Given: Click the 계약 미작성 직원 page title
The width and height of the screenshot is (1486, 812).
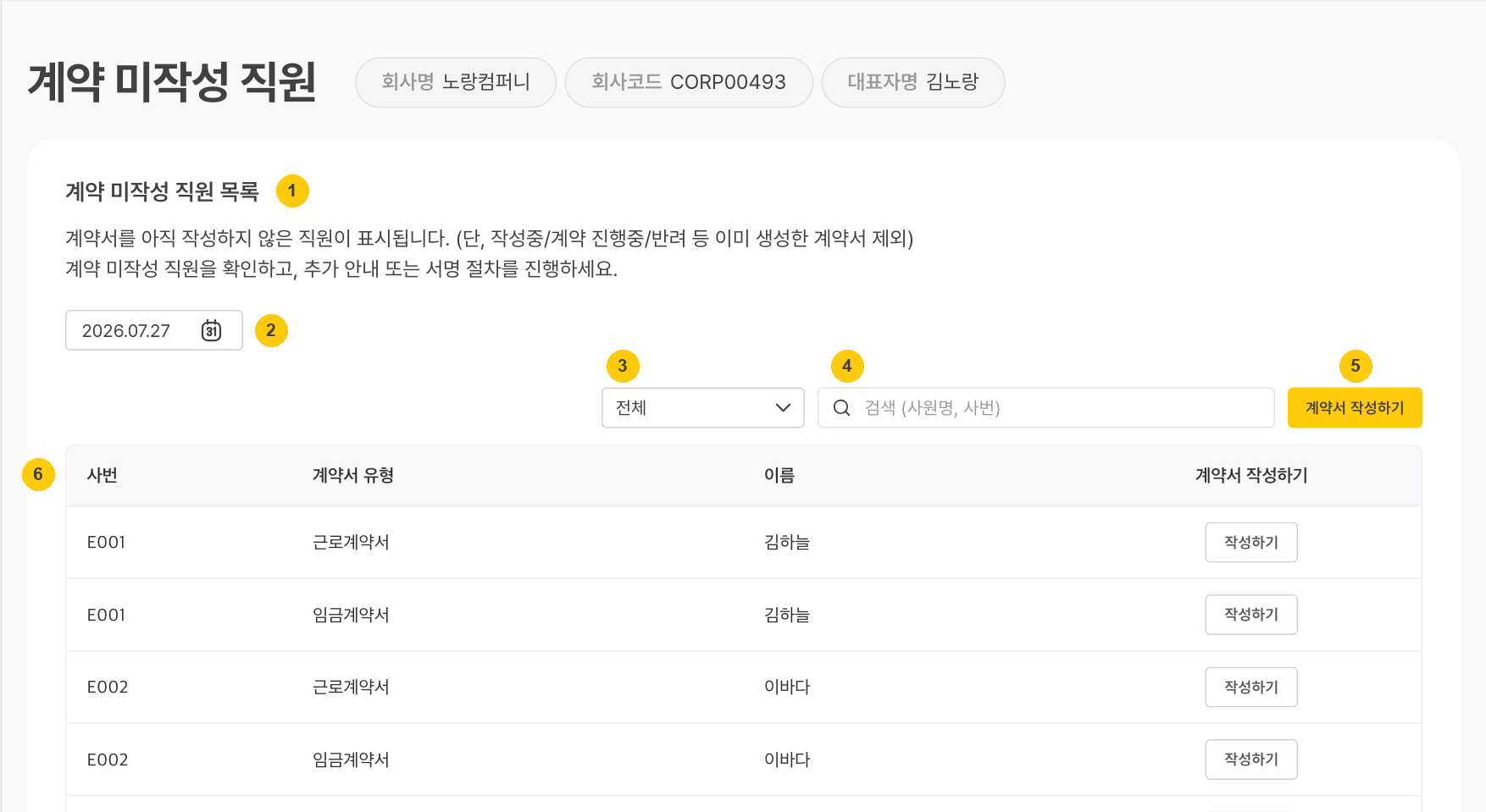Looking at the screenshot, I should point(172,82).
